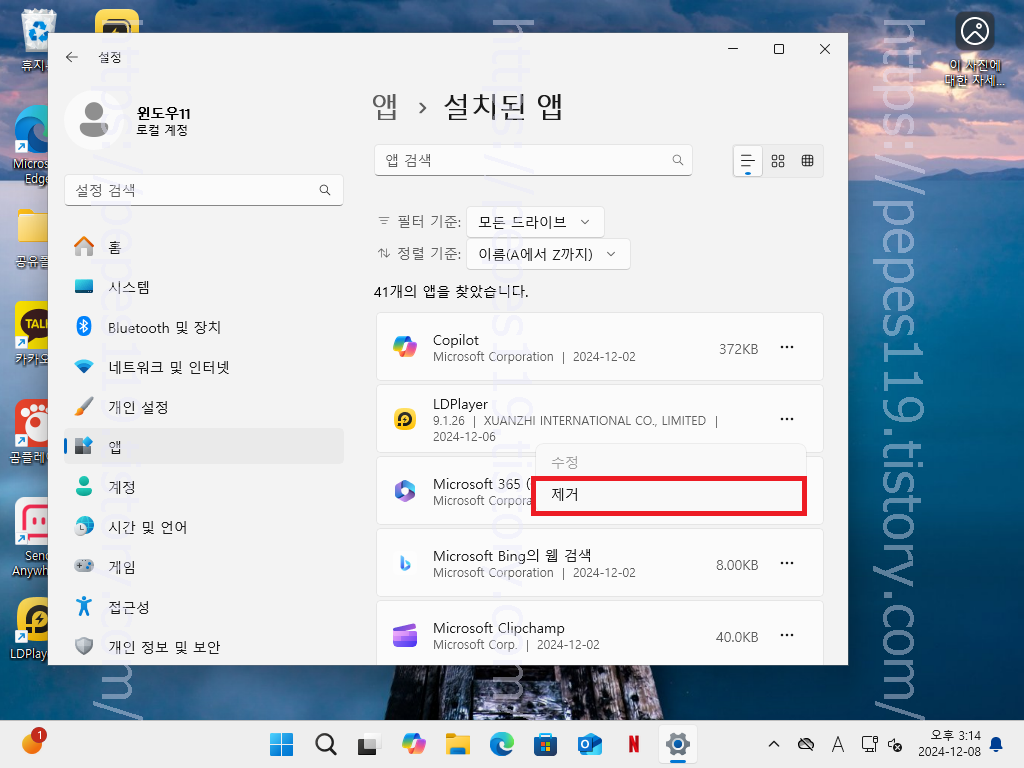This screenshot has width=1024, height=768.
Task: Open 개인 정보 및 보안 settings
Action: (x=204, y=647)
